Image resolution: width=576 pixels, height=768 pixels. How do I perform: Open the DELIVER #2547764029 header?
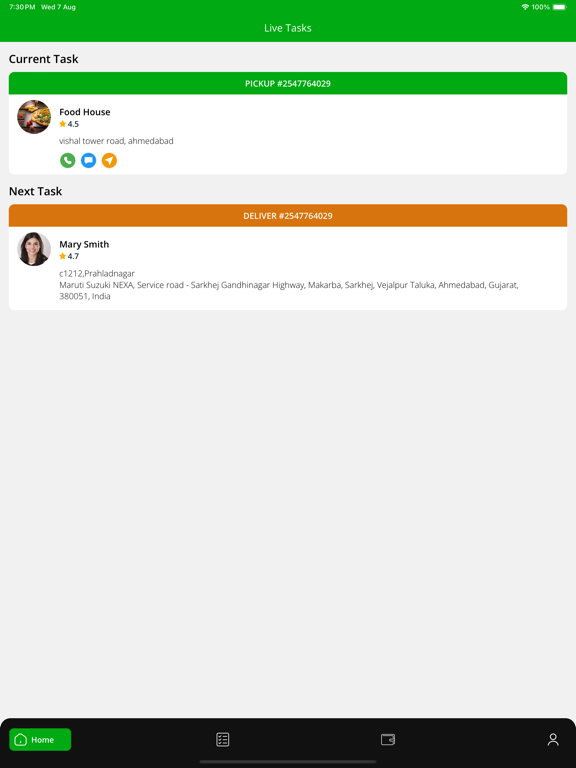[x=288, y=216]
